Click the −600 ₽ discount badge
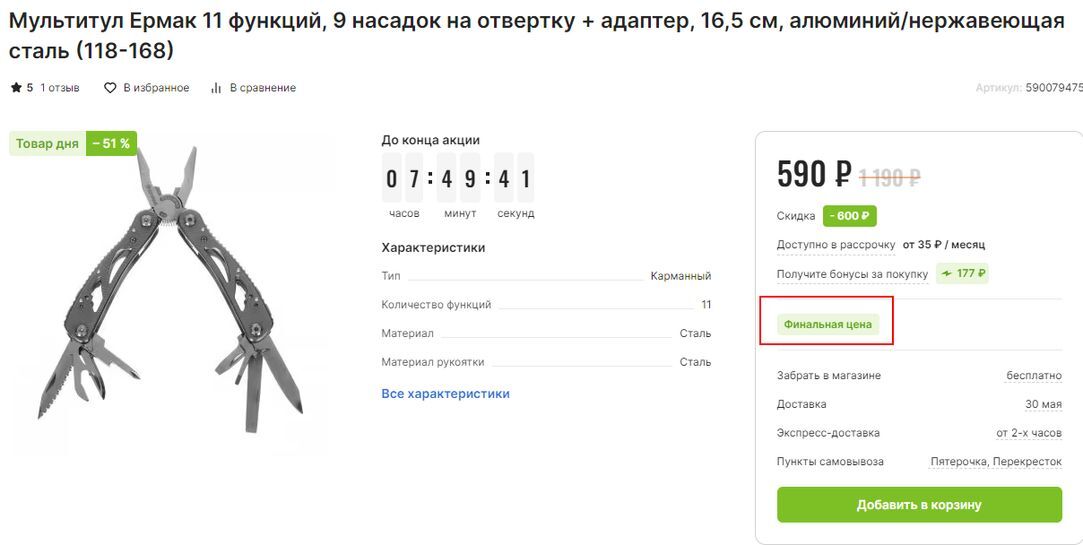Image resolution: width=1083 pixels, height=545 pixels. click(x=849, y=216)
